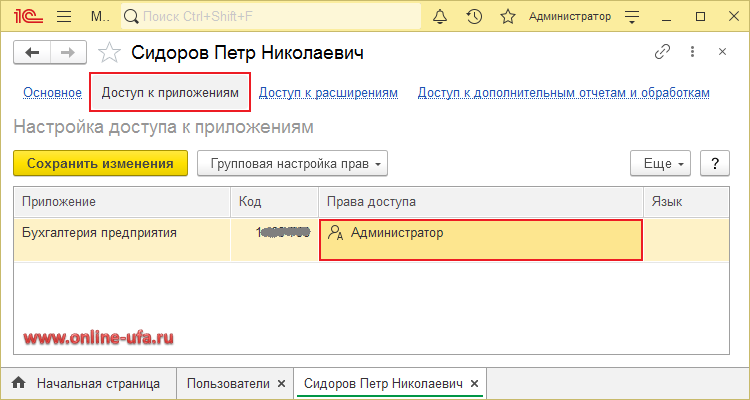Go forward with the right arrow
Image resolution: width=750 pixels, height=400 pixels.
67,53
